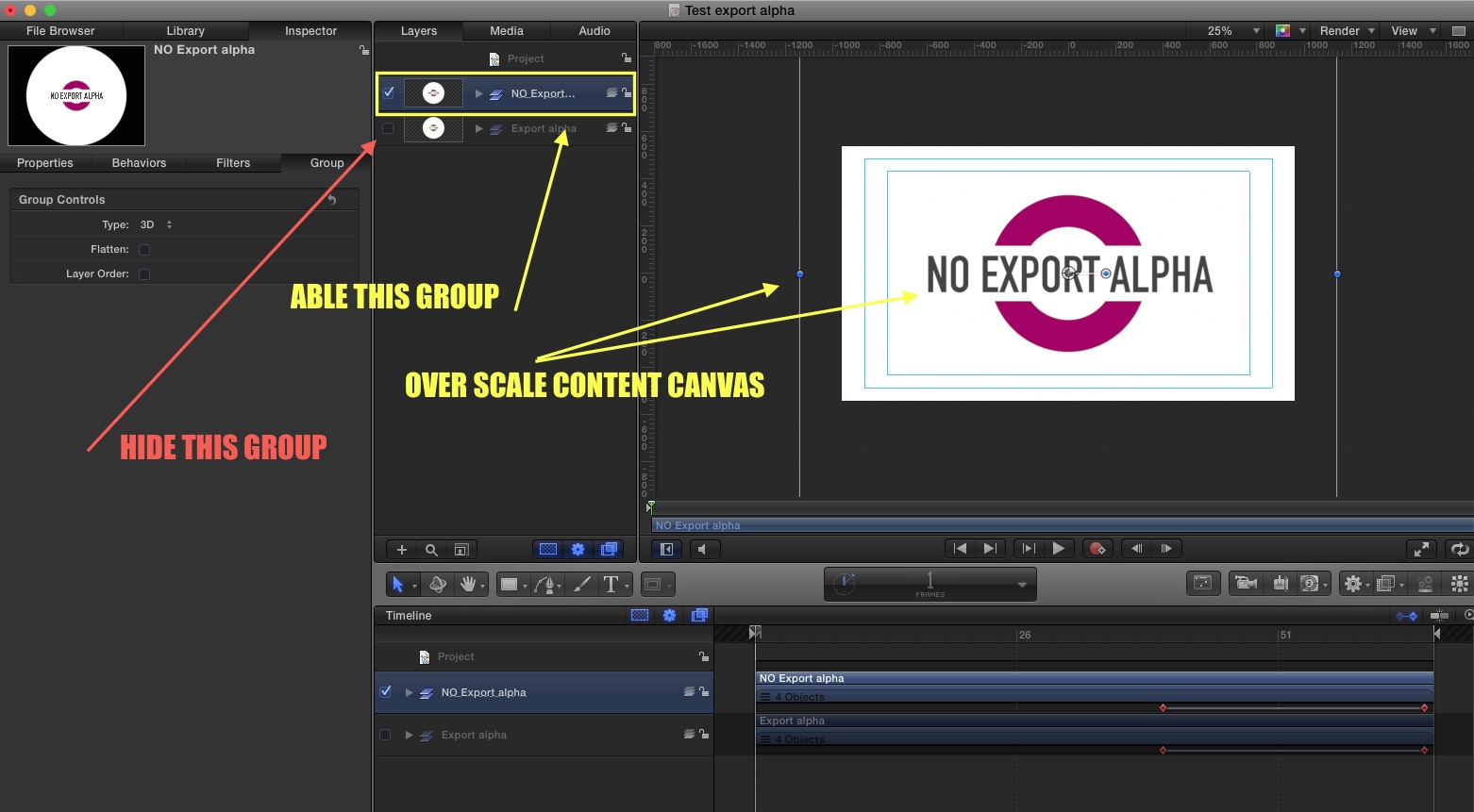This screenshot has height=812, width=1474.
Task: Open the canvas color channels popup
Action: point(1289,31)
